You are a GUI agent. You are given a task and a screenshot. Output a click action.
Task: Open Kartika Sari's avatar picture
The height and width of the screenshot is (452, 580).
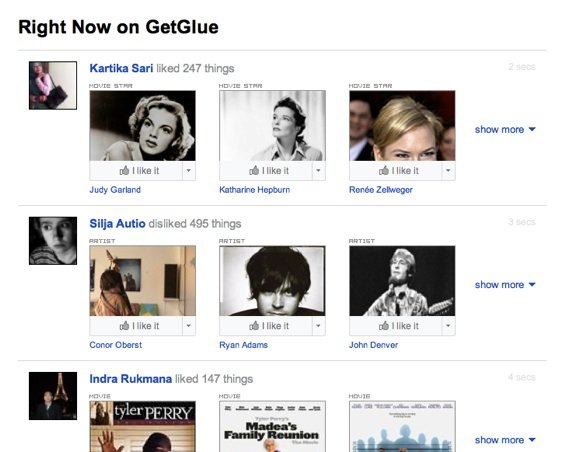pos(53,85)
